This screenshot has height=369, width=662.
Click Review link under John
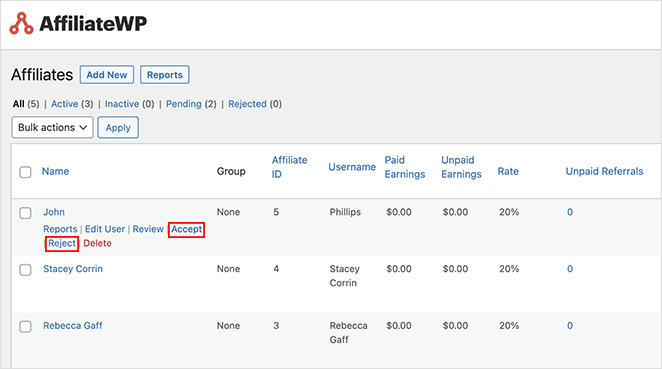coord(148,229)
